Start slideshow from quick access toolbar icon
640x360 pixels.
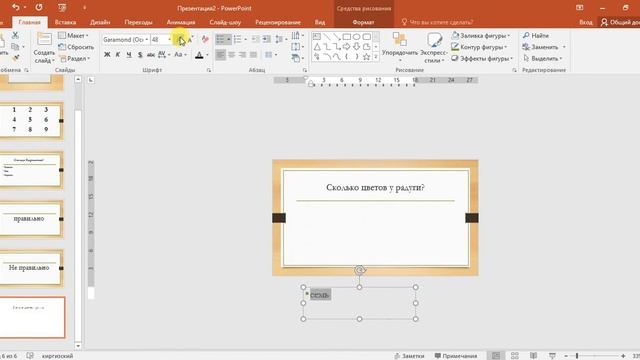click(x=62, y=7)
